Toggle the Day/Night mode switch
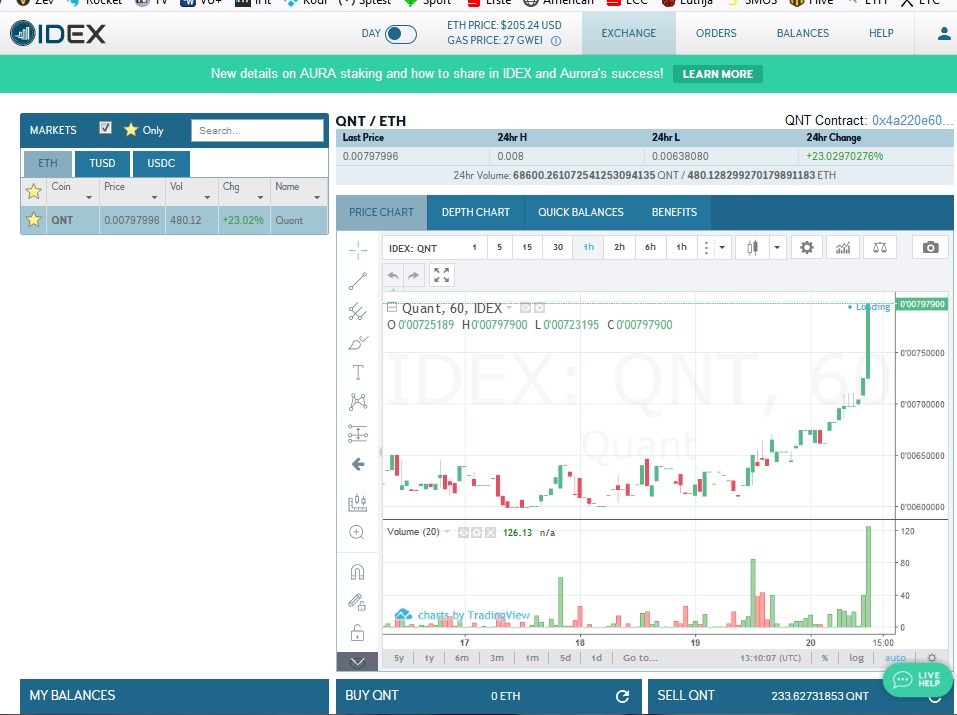The height and width of the screenshot is (715, 957). click(401, 34)
